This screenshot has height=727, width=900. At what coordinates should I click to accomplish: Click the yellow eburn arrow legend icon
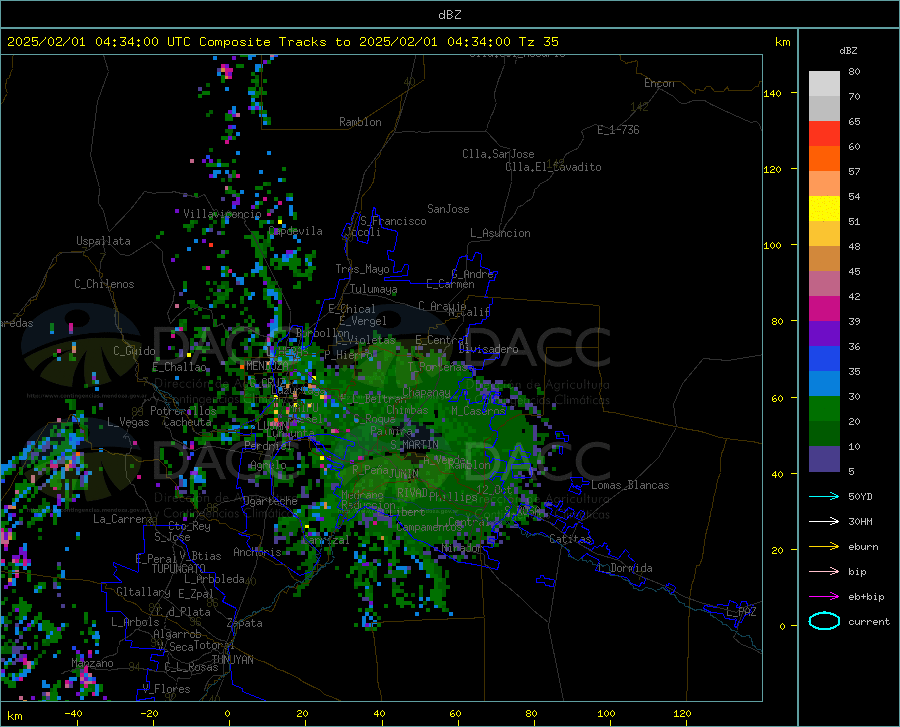pos(824,547)
